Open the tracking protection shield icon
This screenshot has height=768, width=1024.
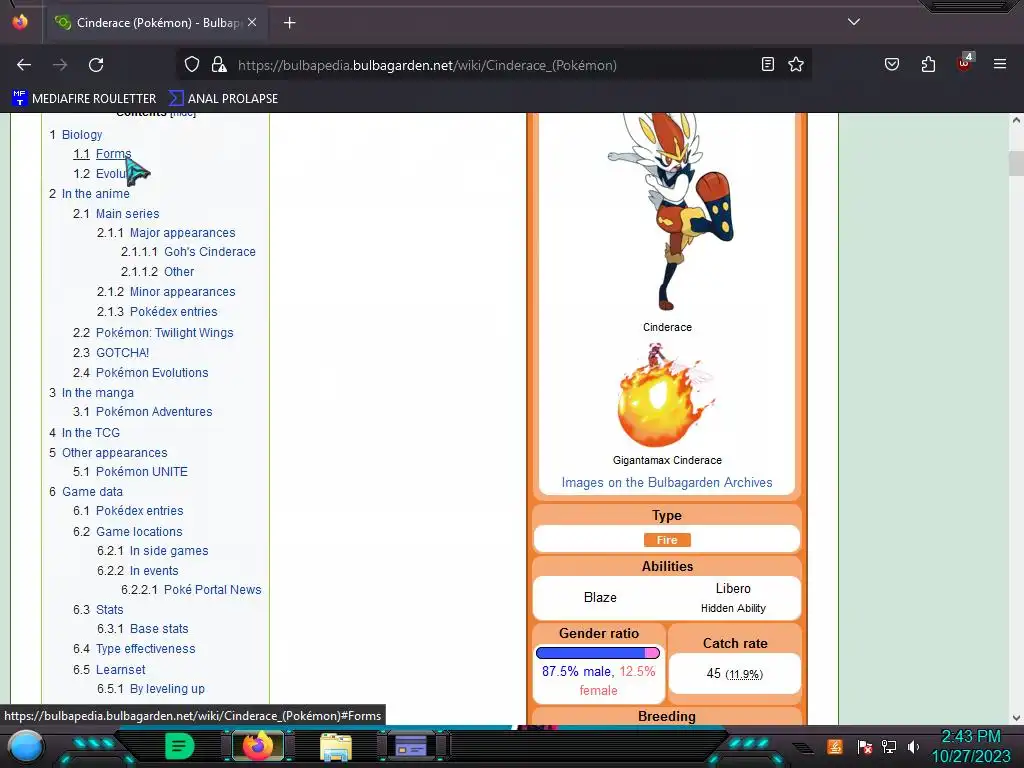191,65
